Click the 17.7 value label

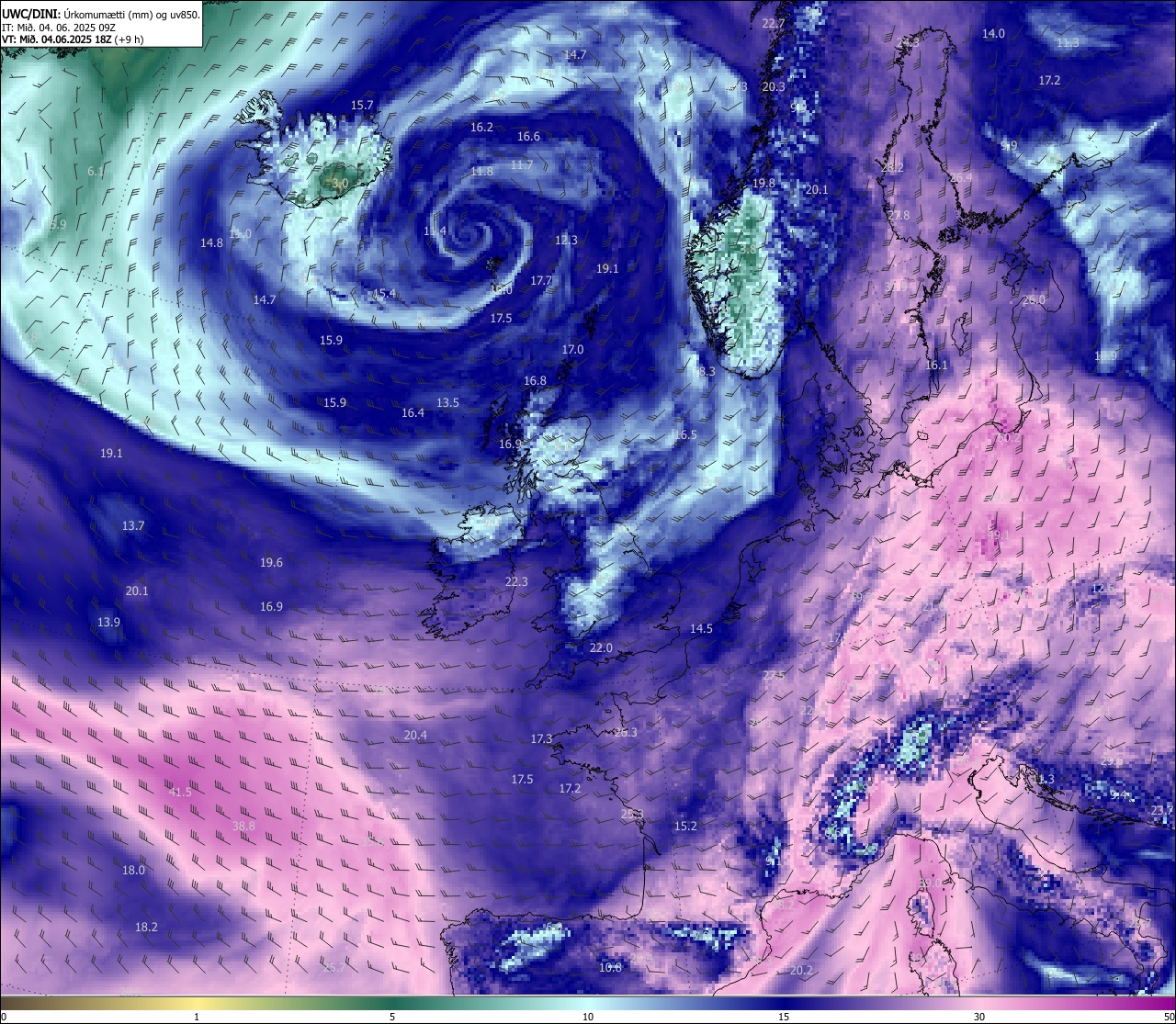point(541,281)
